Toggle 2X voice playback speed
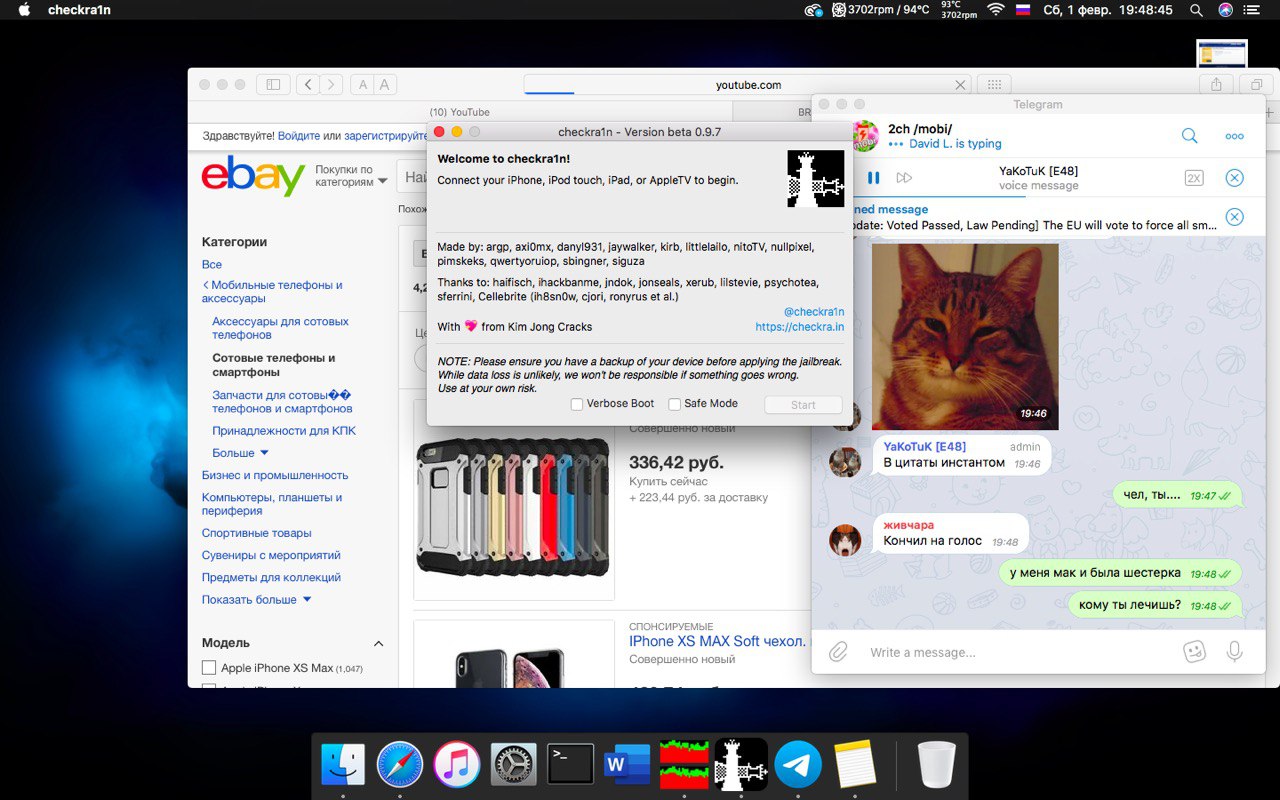This screenshot has height=800, width=1280. point(1194,178)
